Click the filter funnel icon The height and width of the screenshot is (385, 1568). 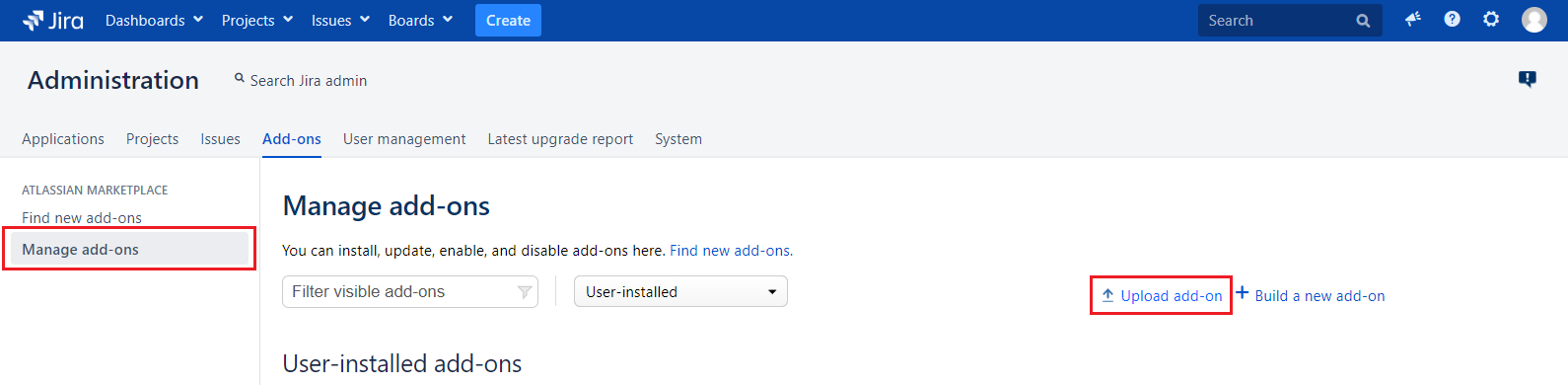pyautogui.click(x=525, y=292)
